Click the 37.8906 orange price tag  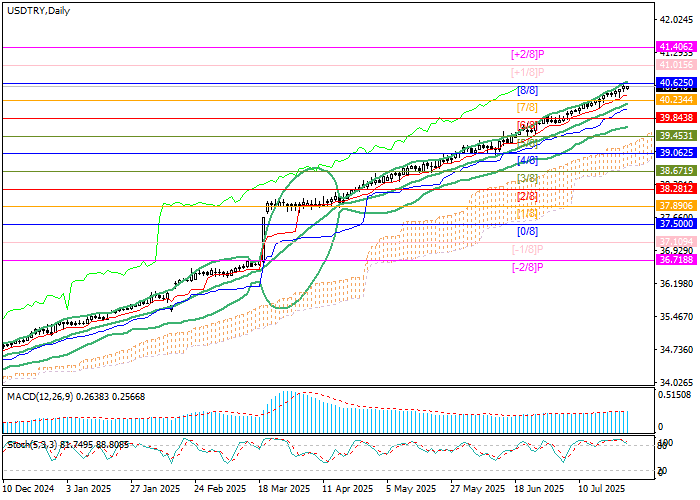click(676, 205)
